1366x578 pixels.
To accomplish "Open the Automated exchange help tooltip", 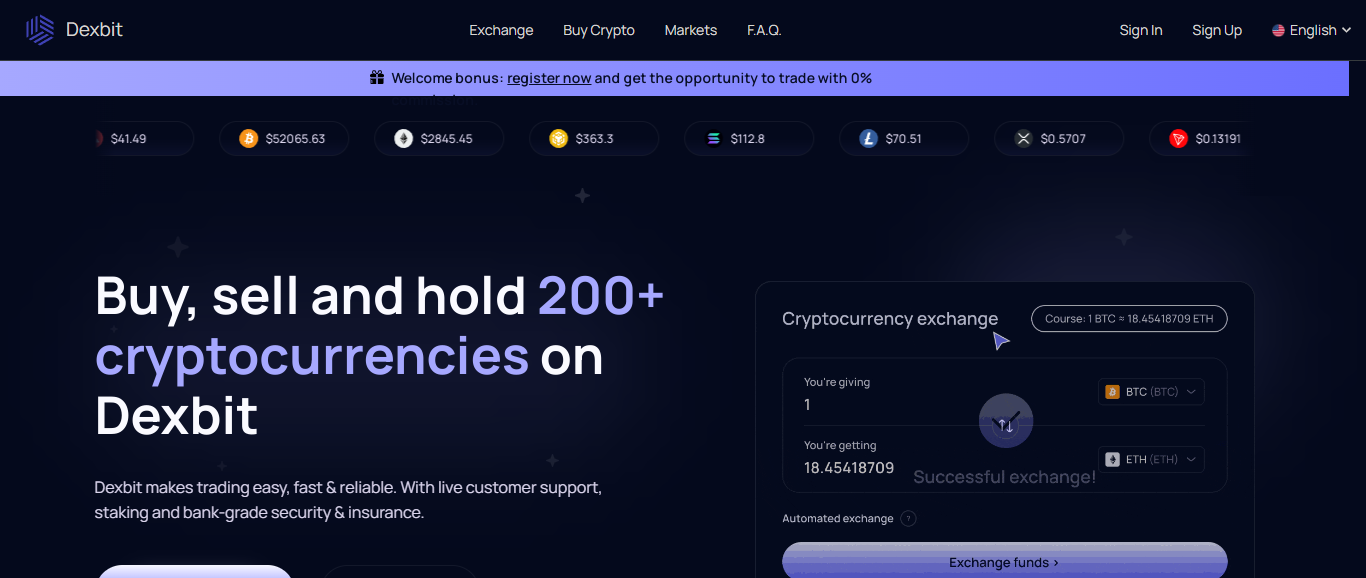I will click(908, 518).
